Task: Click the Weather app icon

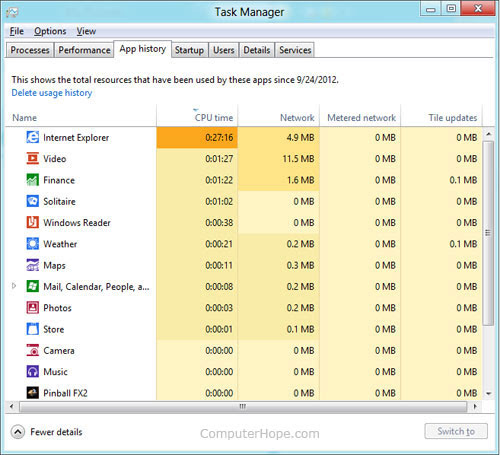Action: 33,244
